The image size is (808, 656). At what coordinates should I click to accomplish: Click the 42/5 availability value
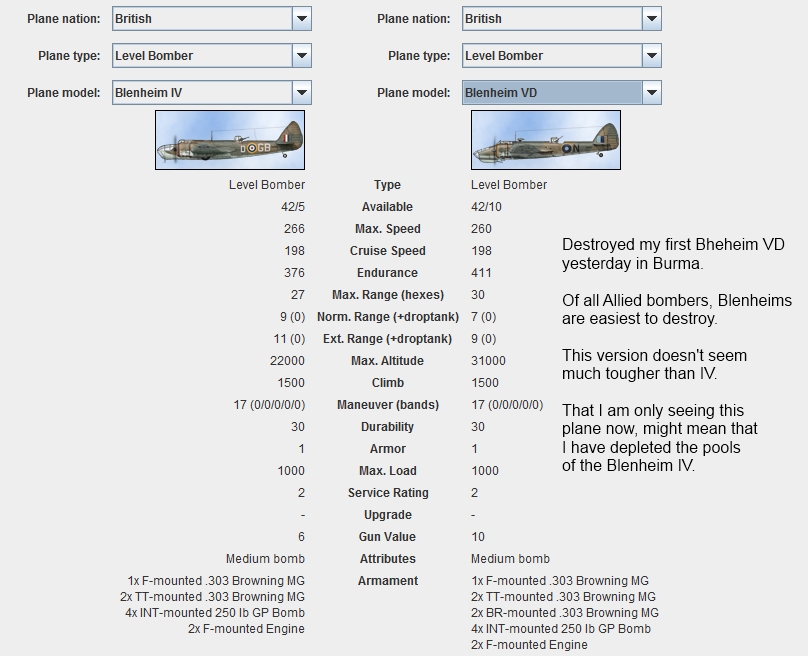coord(293,207)
